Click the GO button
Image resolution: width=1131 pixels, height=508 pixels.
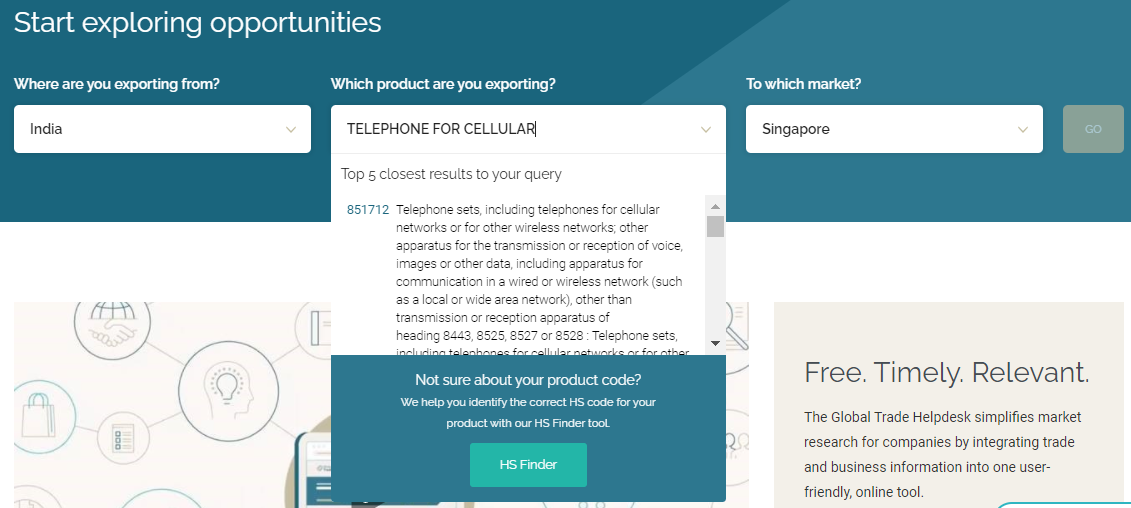coord(1093,129)
